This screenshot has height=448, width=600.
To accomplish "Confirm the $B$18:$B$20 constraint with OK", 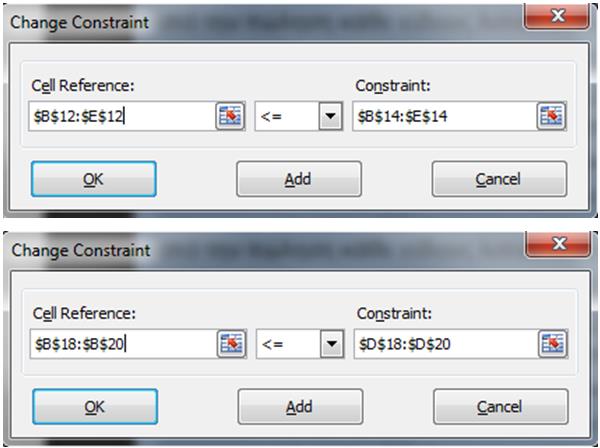I will [x=95, y=407].
